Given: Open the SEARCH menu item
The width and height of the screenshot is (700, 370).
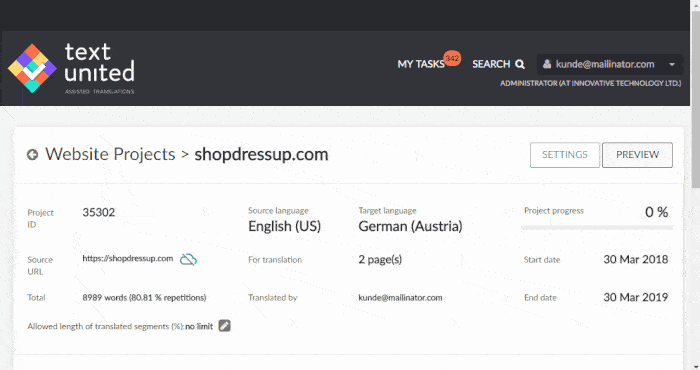Looking at the screenshot, I should 498,64.
